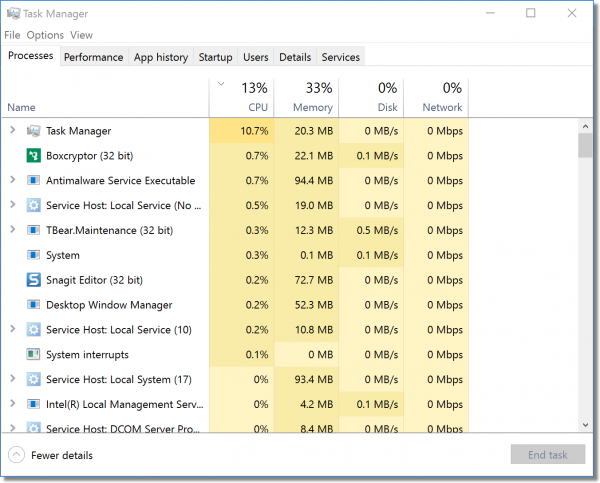Click the 10.7% CPU value for Task Manager

pos(254,131)
